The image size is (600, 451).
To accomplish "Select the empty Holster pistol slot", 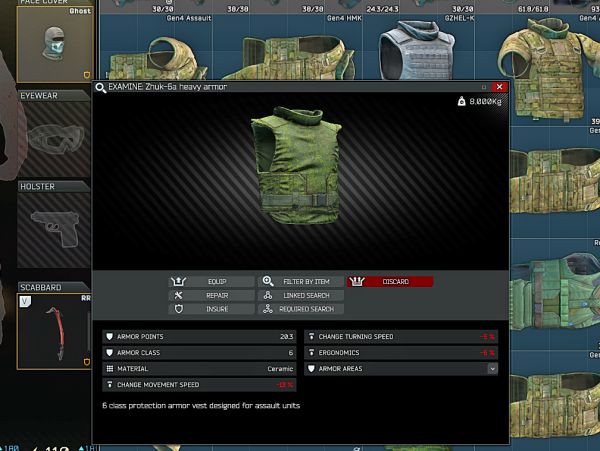I will click(x=53, y=229).
